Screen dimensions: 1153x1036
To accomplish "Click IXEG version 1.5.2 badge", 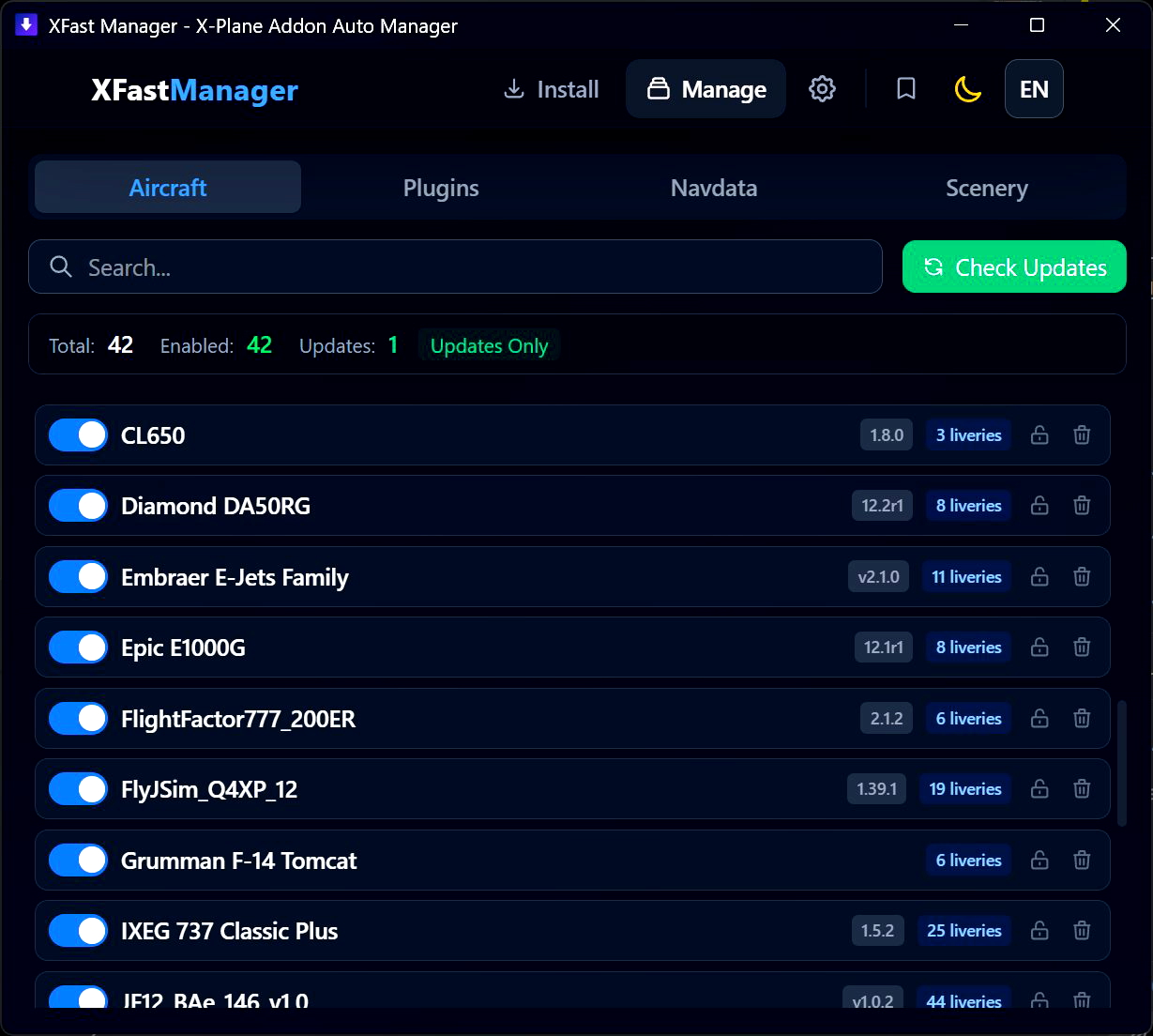I will (x=878, y=931).
